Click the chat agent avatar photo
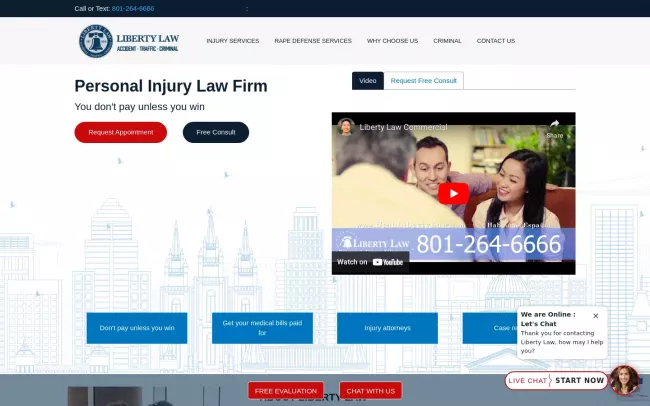Viewport: 650px width, 406px height. pyautogui.click(x=624, y=380)
